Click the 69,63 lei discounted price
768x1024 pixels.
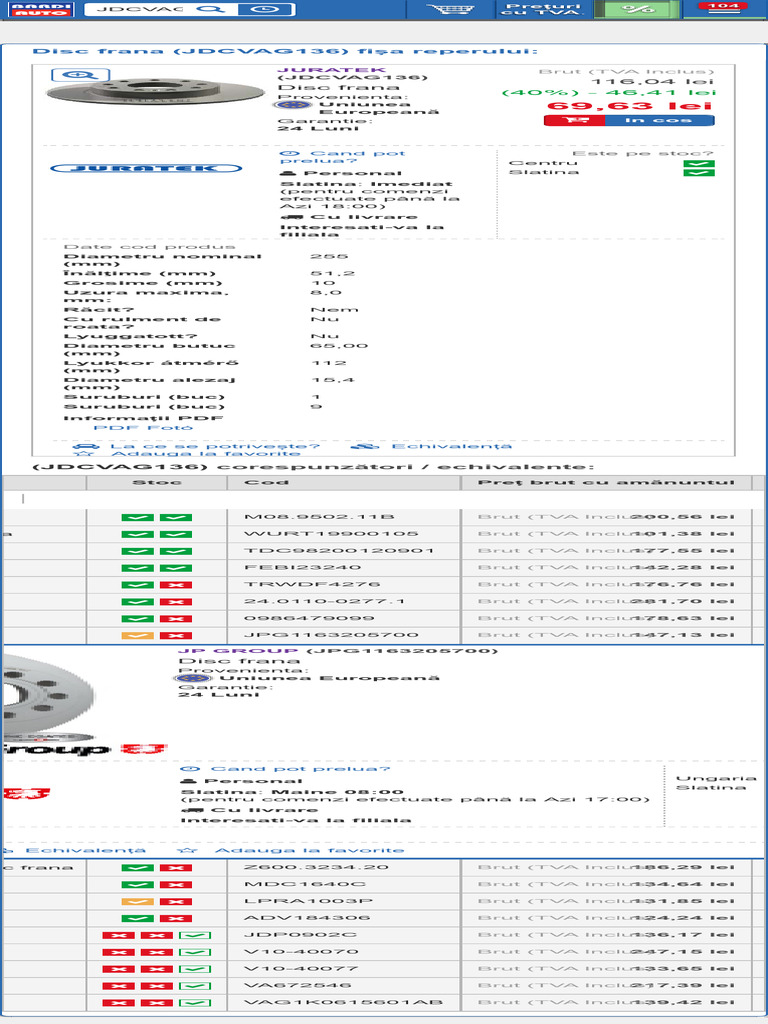click(x=630, y=106)
